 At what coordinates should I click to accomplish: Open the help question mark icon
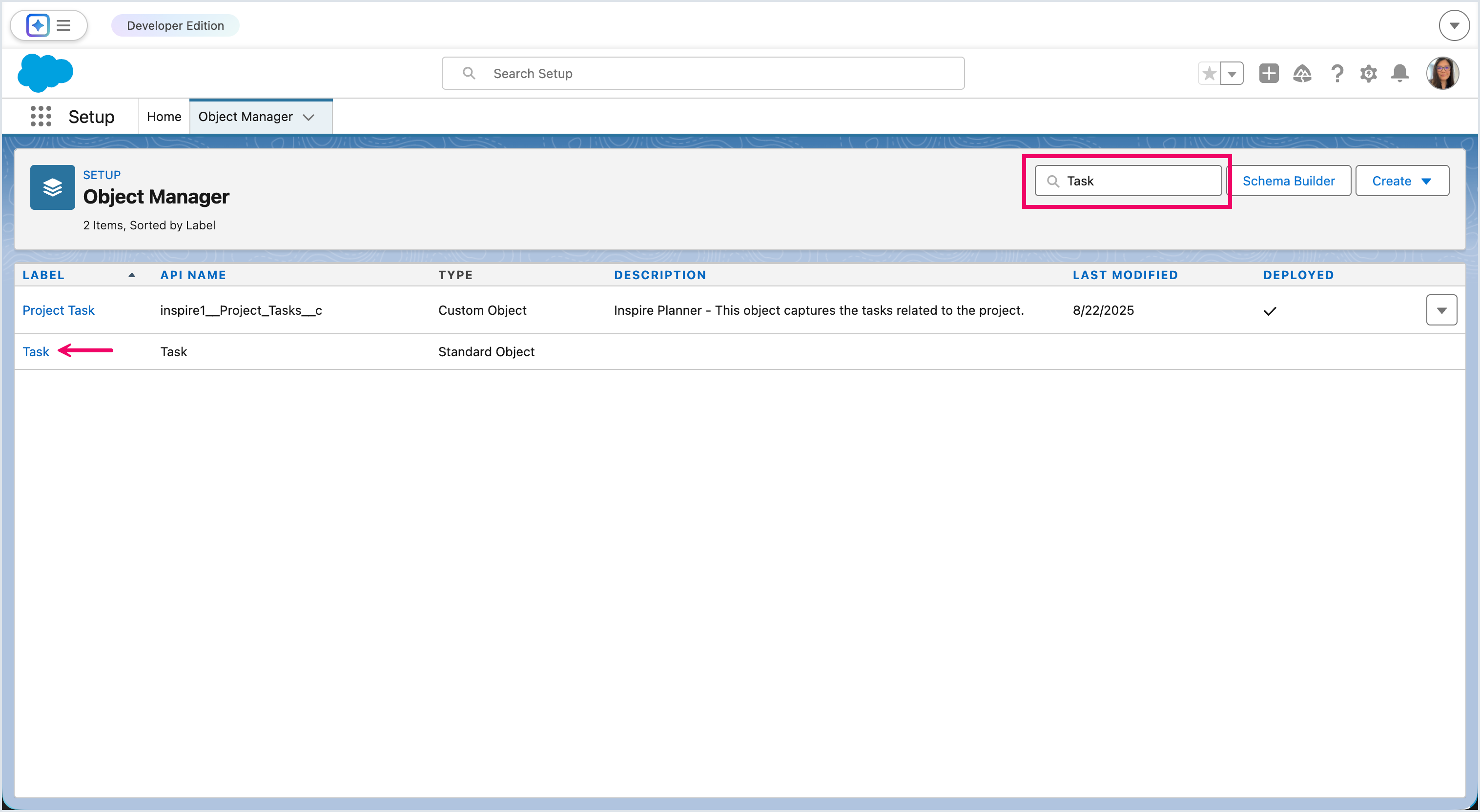[1337, 74]
